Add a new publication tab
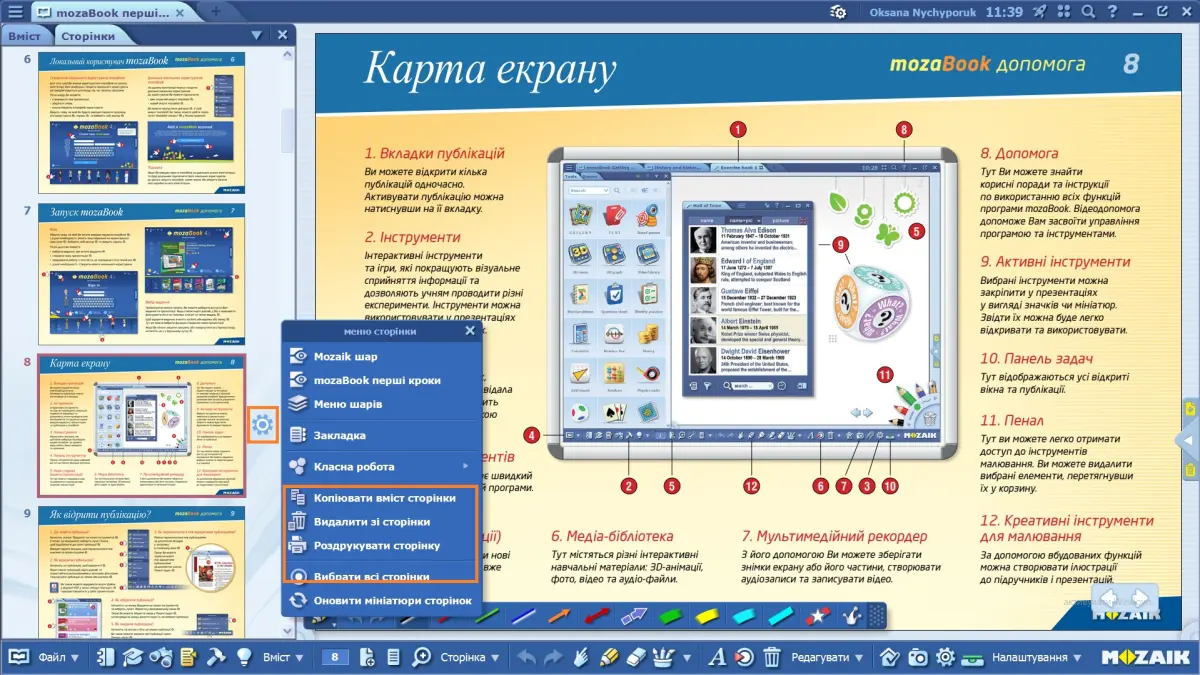 215,12
